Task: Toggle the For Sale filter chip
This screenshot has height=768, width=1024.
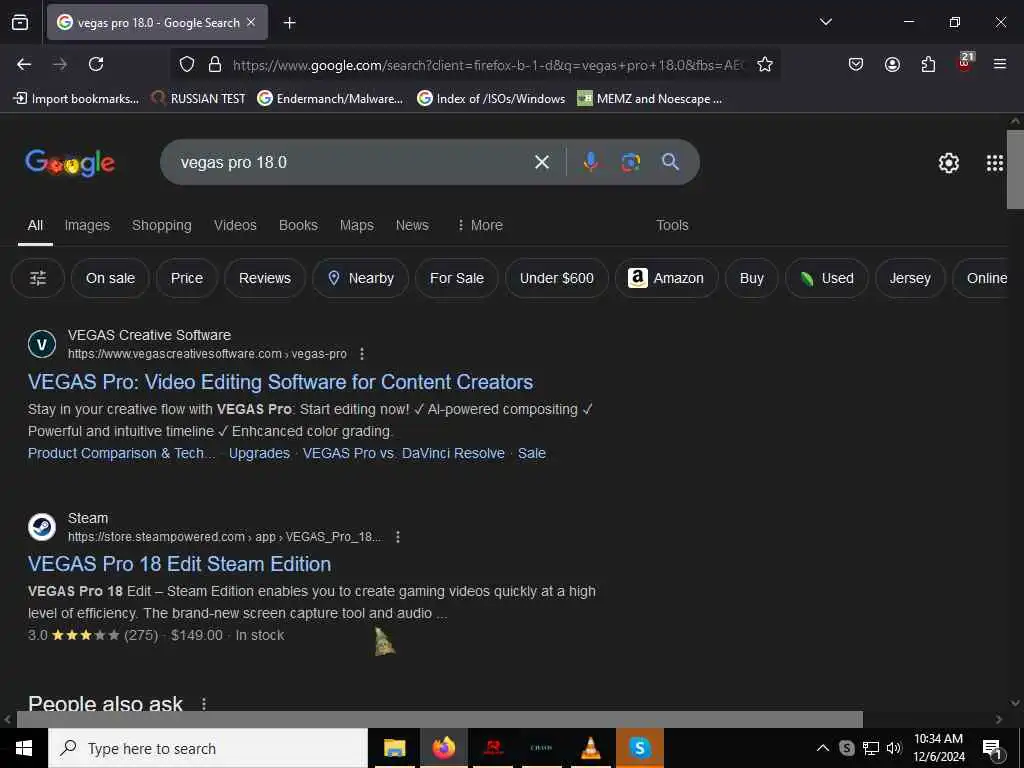Action: (x=456, y=278)
